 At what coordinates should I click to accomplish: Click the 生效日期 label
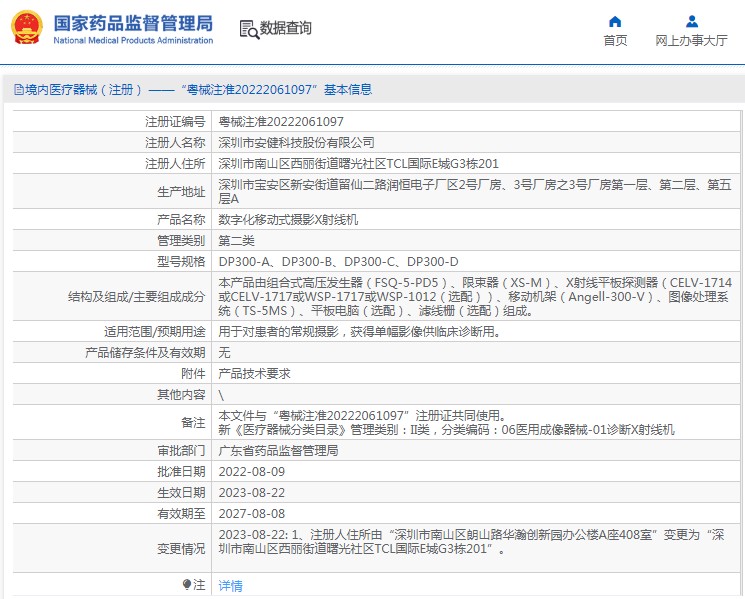coord(181,492)
